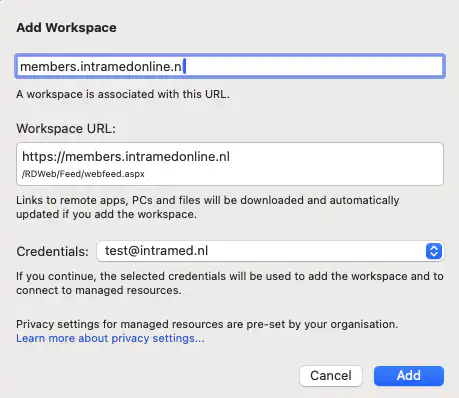Click the Credentials: label

tap(53, 251)
